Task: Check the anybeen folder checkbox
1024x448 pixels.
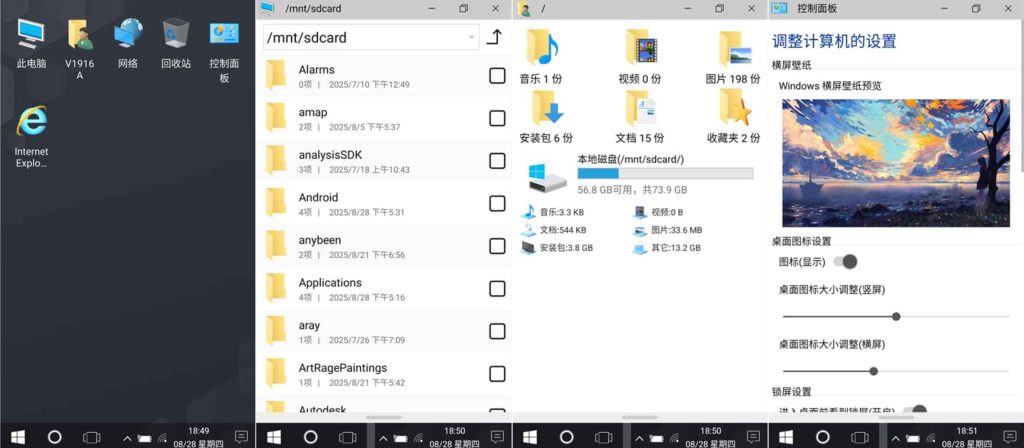Action: (x=497, y=246)
